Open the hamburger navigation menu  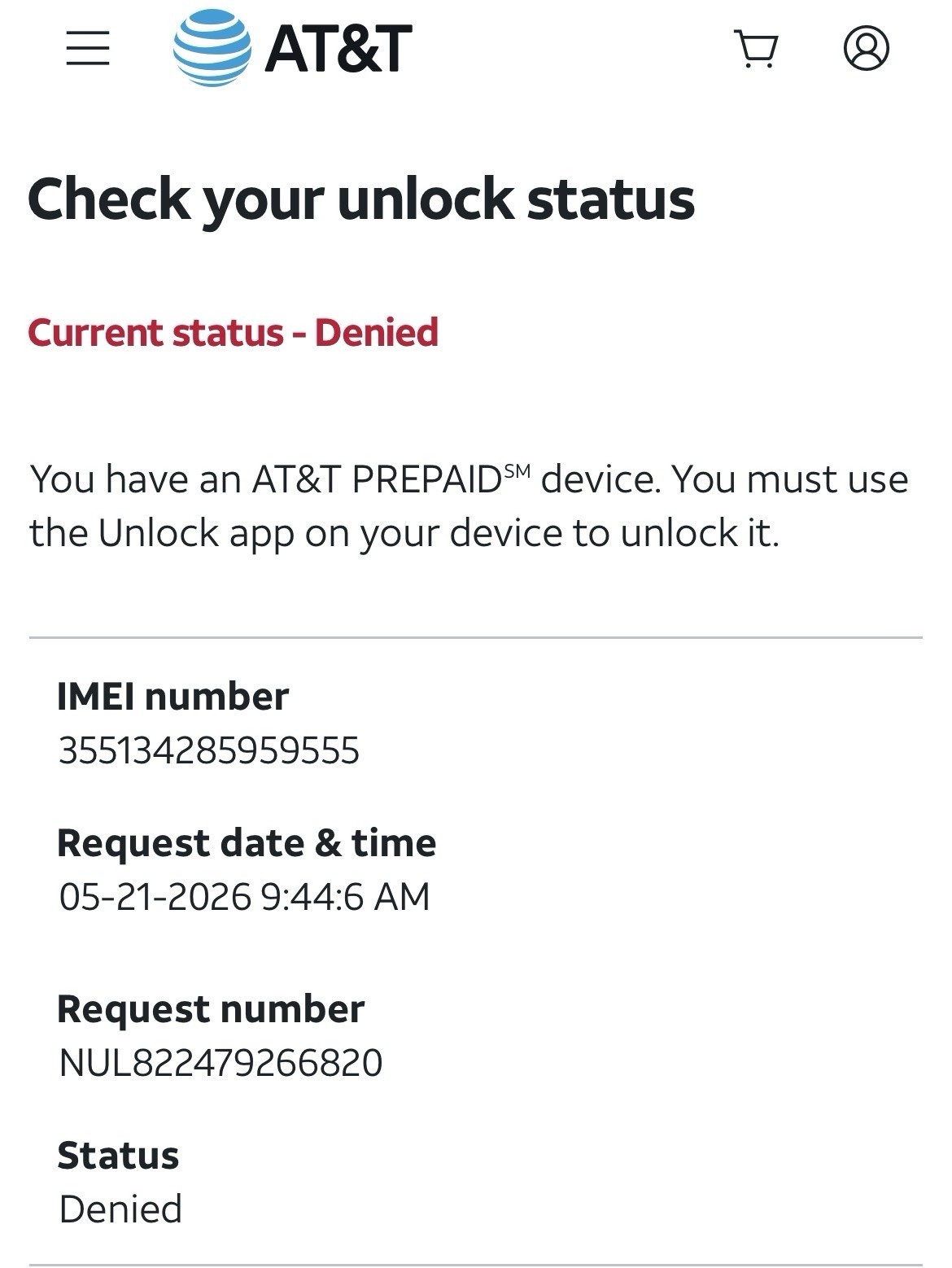point(88,48)
